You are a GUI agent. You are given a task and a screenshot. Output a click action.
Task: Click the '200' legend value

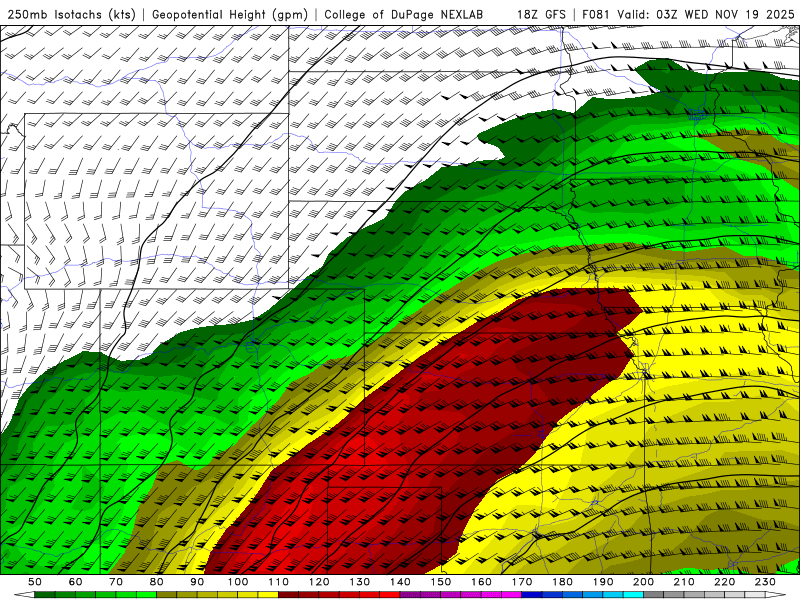point(643,582)
